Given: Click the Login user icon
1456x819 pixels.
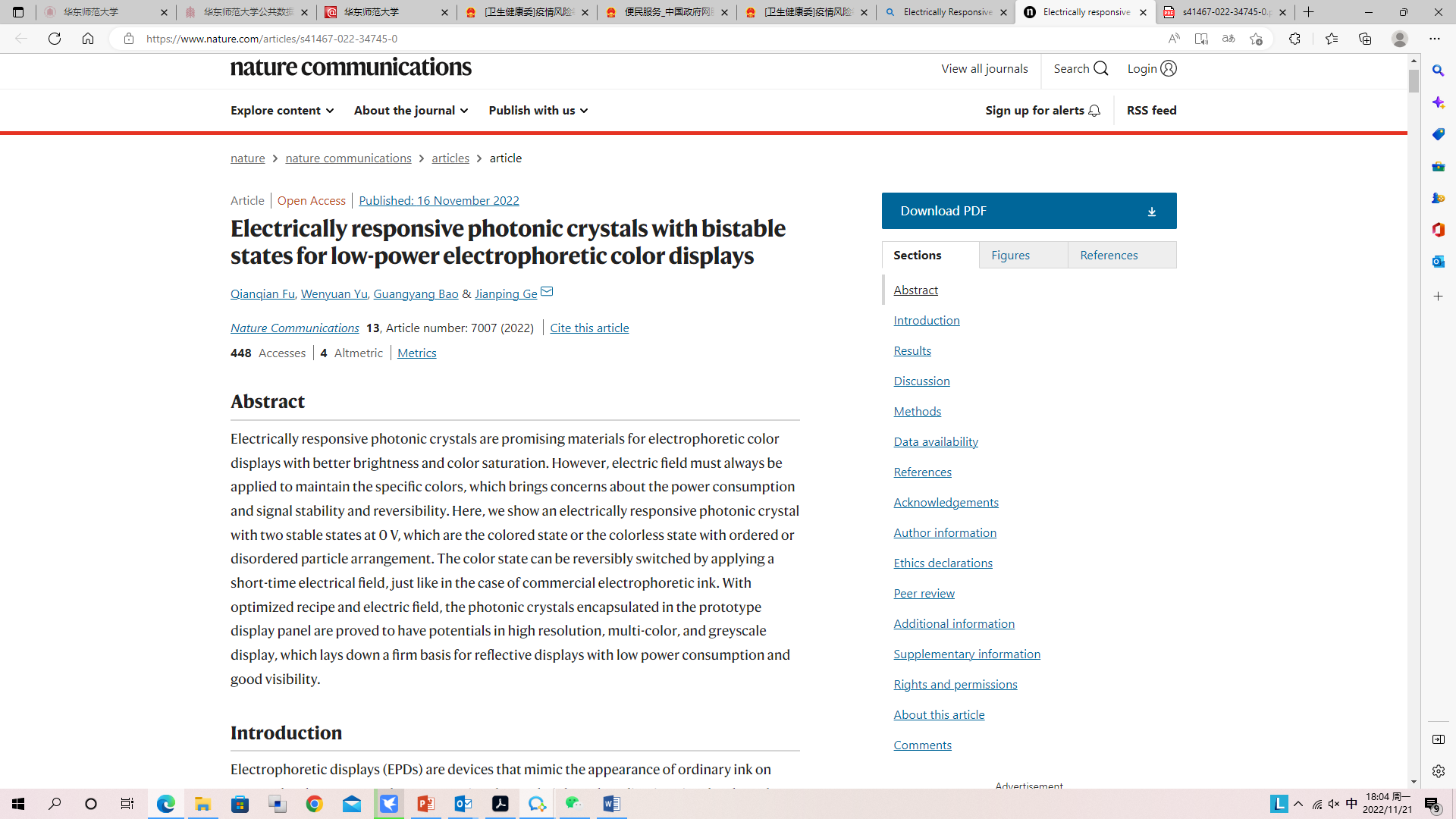Looking at the screenshot, I should [1169, 69].
